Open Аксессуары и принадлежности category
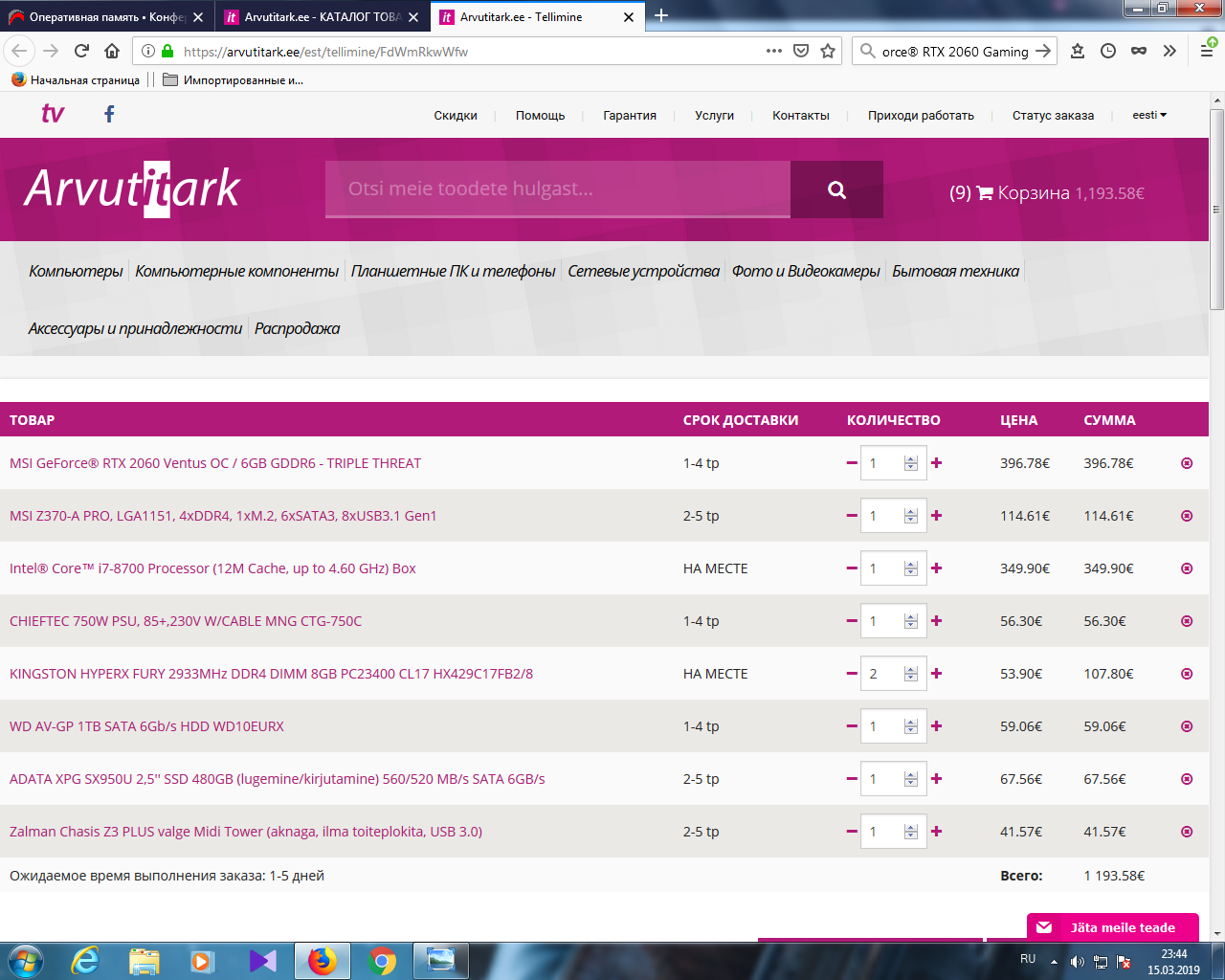1225x980 pixels. click(135, 328)
